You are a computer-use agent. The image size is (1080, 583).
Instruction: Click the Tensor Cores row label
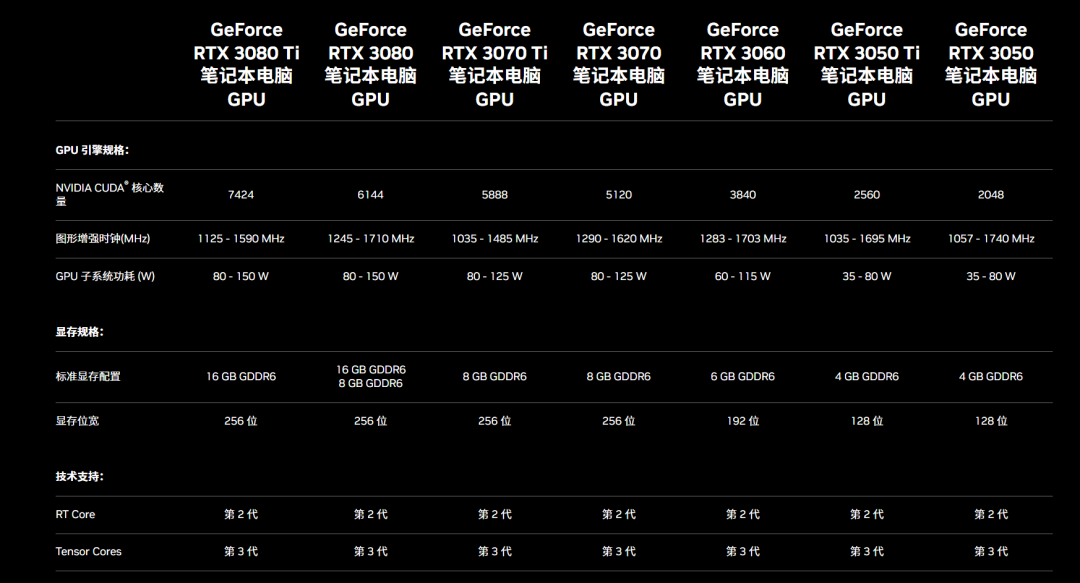[88, 551]
